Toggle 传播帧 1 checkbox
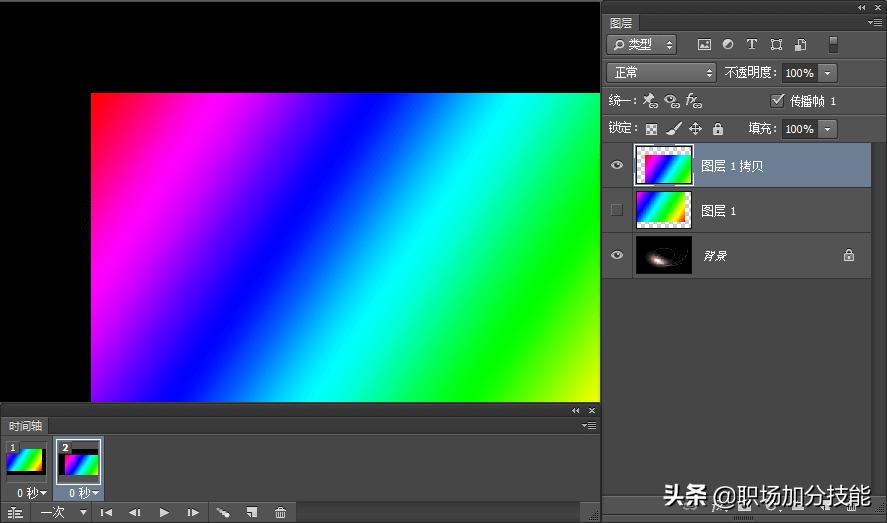The height and width of the screenshot is (523, 887). coord(777,101)
